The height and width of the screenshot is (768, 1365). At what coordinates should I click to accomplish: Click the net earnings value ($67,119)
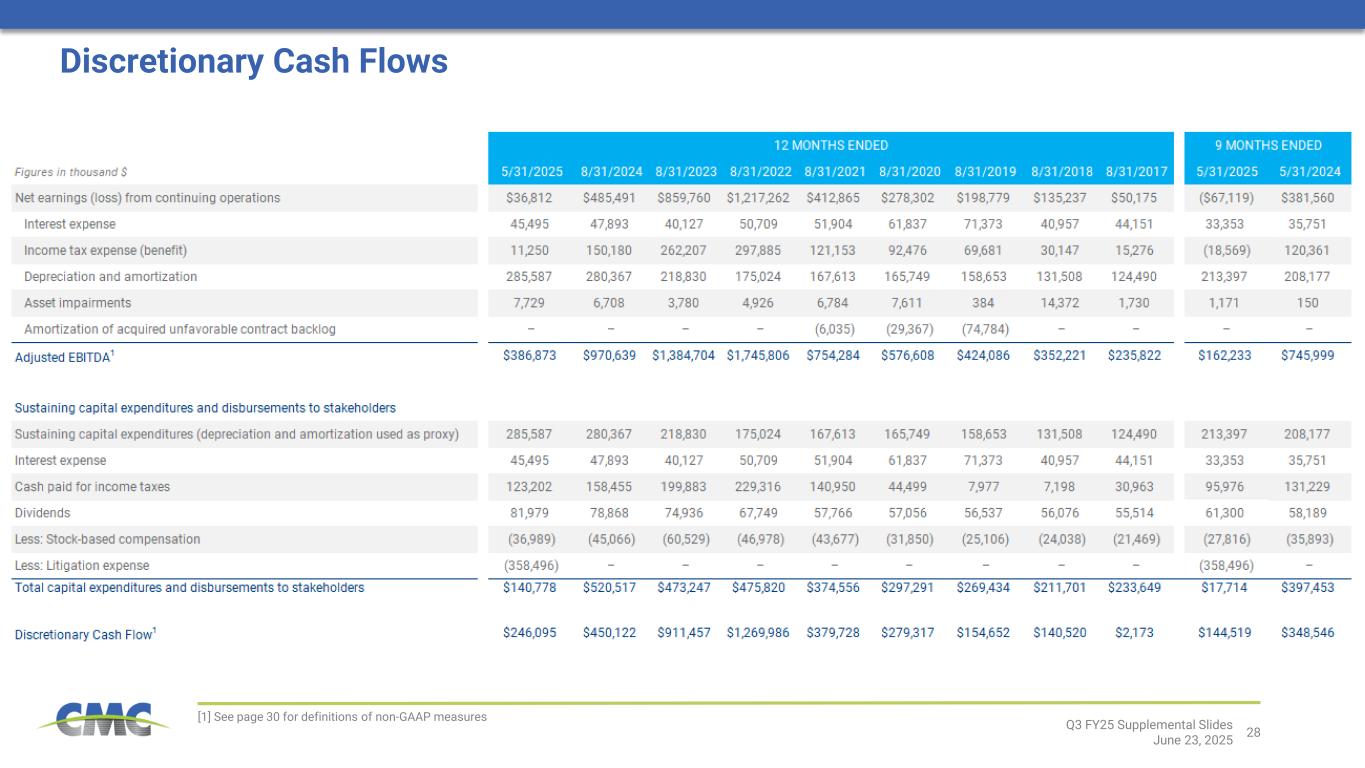[x=1226, y=198]
